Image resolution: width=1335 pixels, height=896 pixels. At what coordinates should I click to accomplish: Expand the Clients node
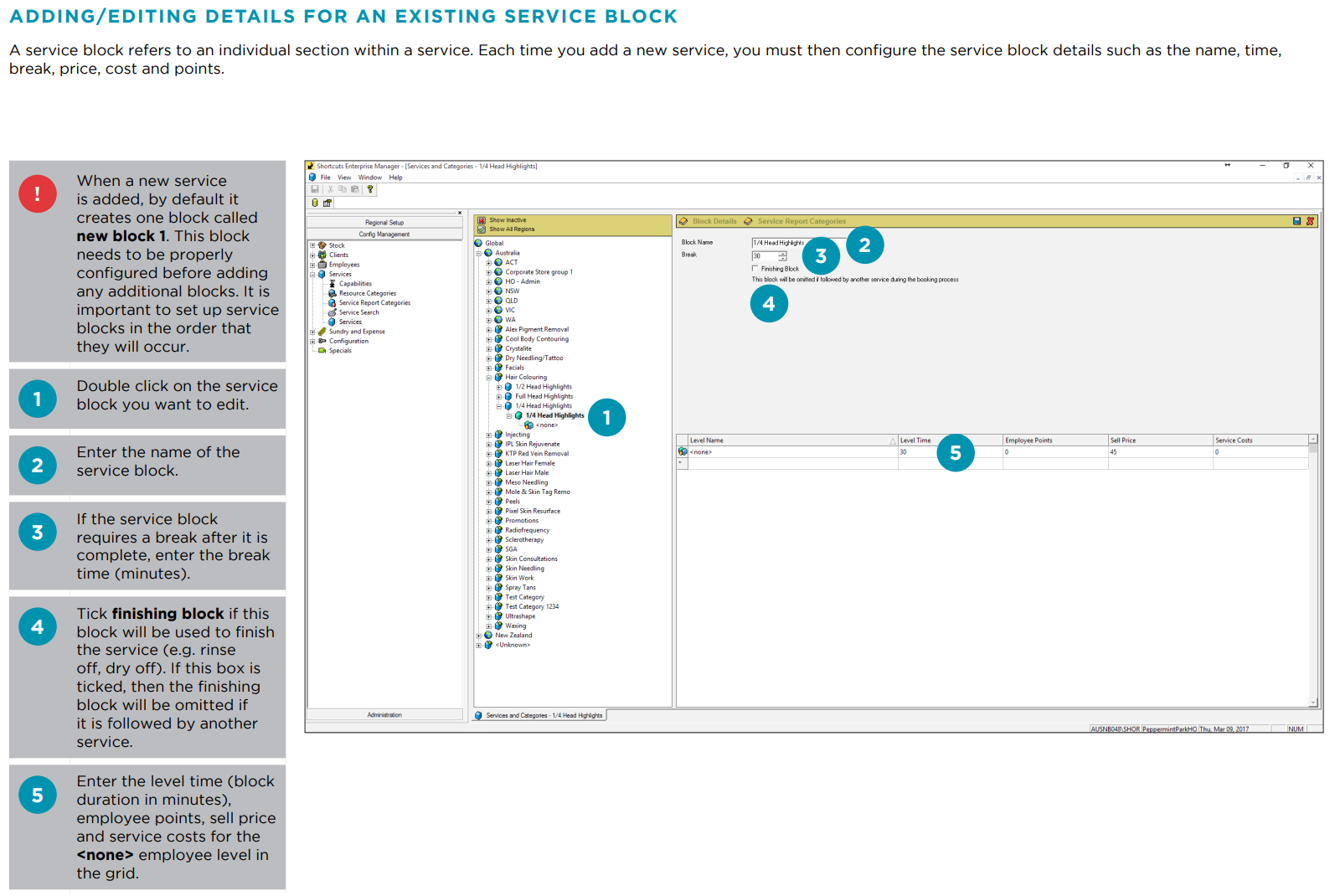pyautogui.click(x=312, y=255)
